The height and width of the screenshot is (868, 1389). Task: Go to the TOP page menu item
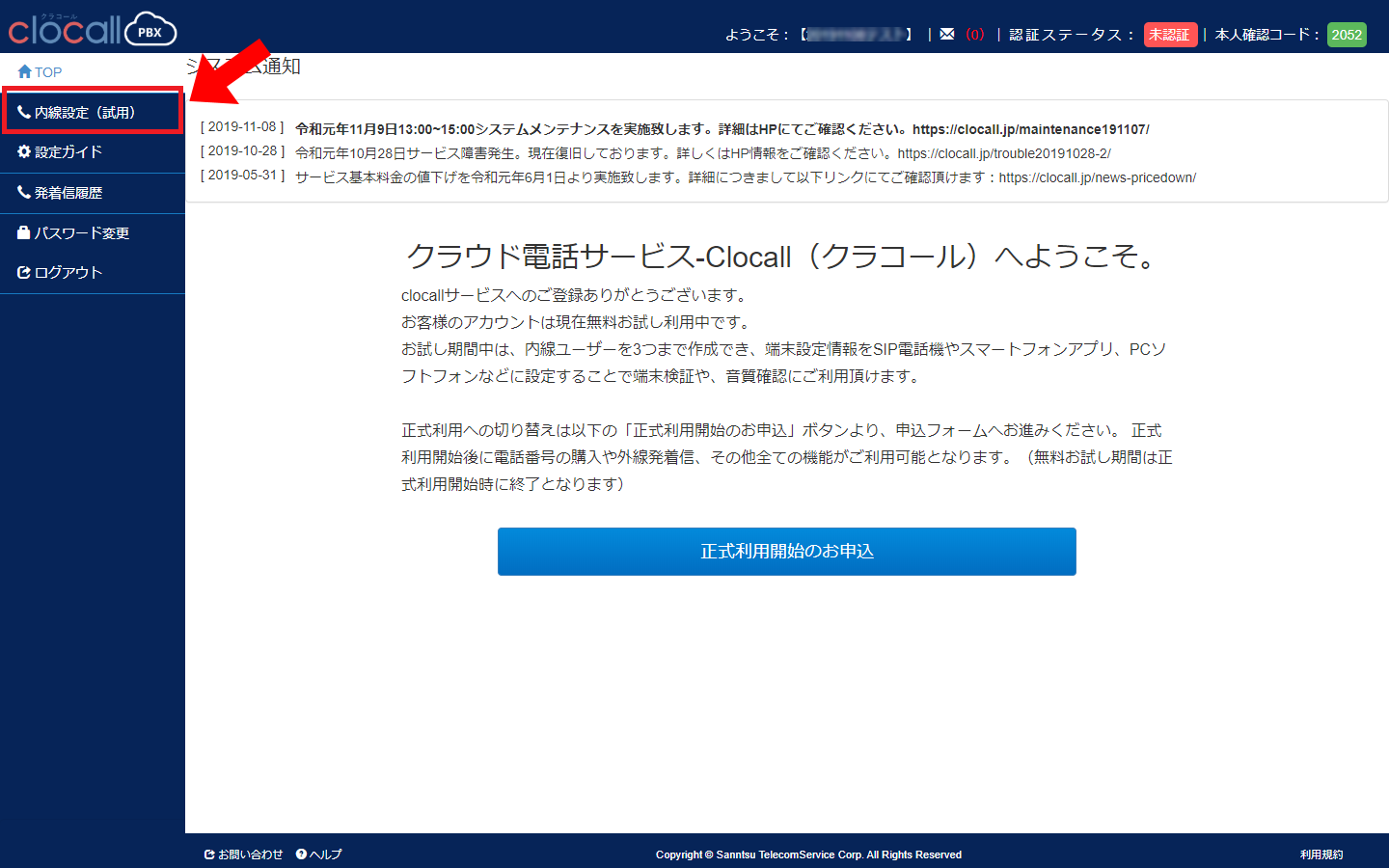coord(93,72)
